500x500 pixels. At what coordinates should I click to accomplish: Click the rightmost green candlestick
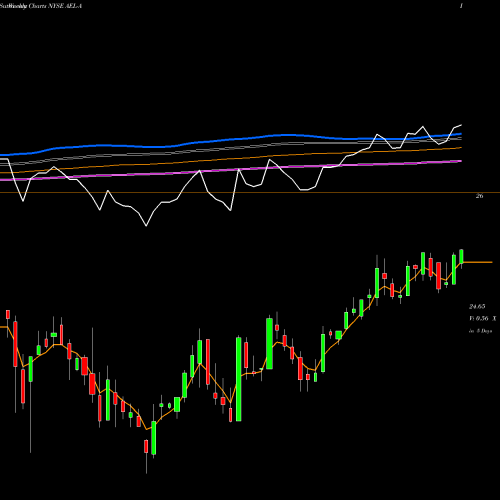point(462,257)
